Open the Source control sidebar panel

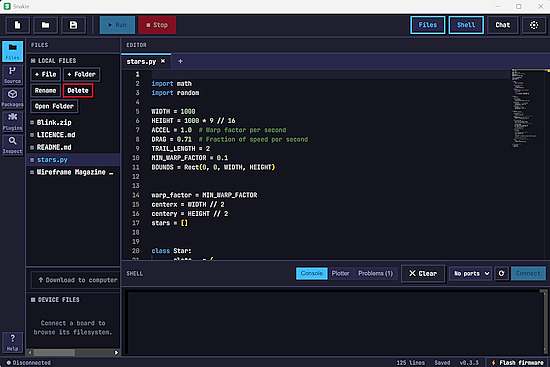coord(12,75)
